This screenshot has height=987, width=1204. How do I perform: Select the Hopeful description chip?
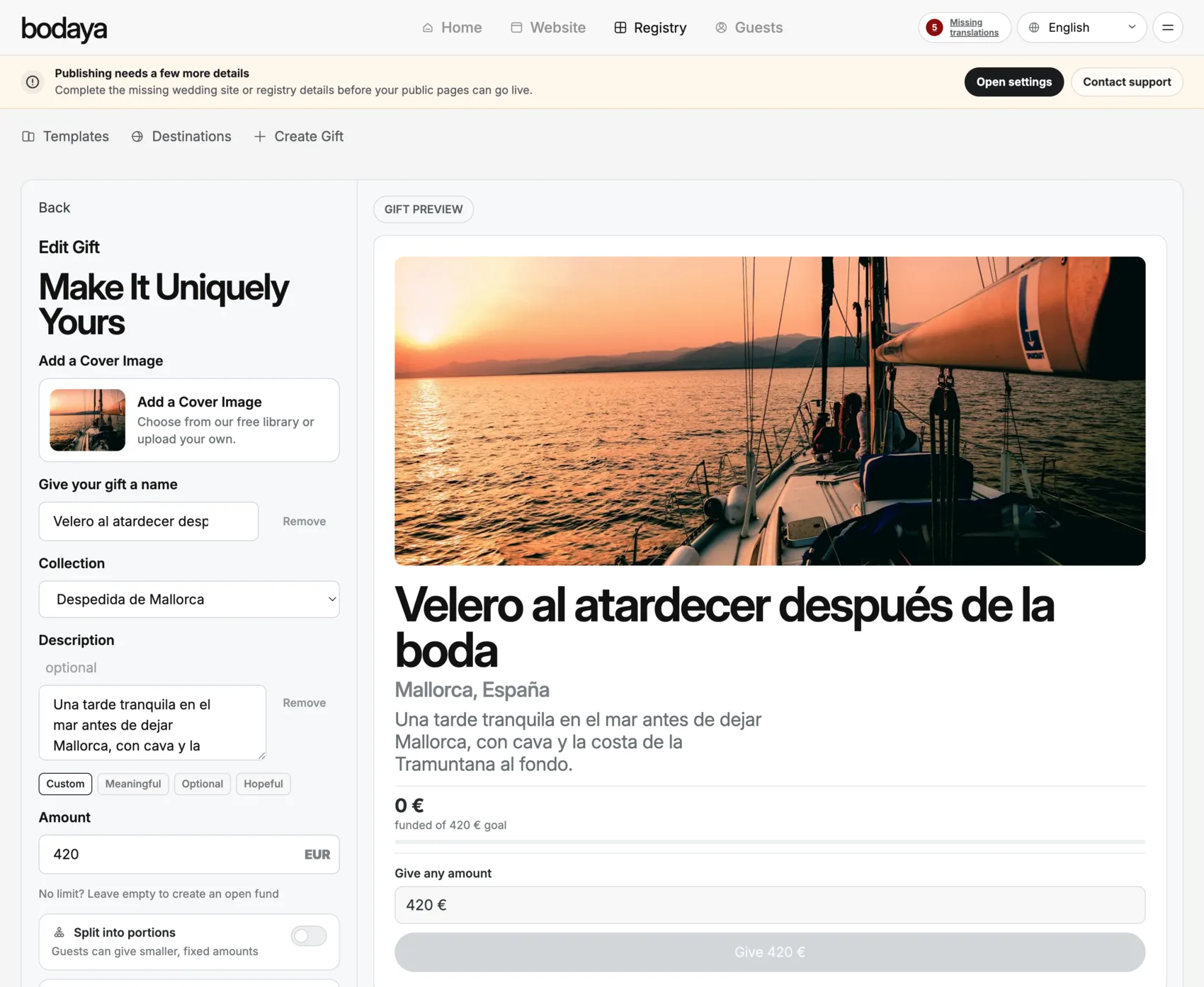(x=263, y=784)
